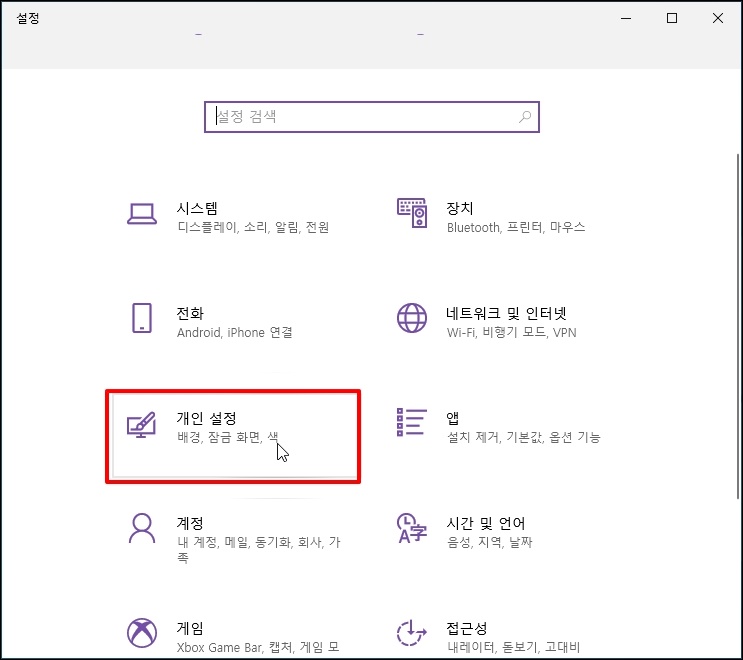
Task: Open 네트워크 및 인터넷 settings title
Action: [506, 314]
